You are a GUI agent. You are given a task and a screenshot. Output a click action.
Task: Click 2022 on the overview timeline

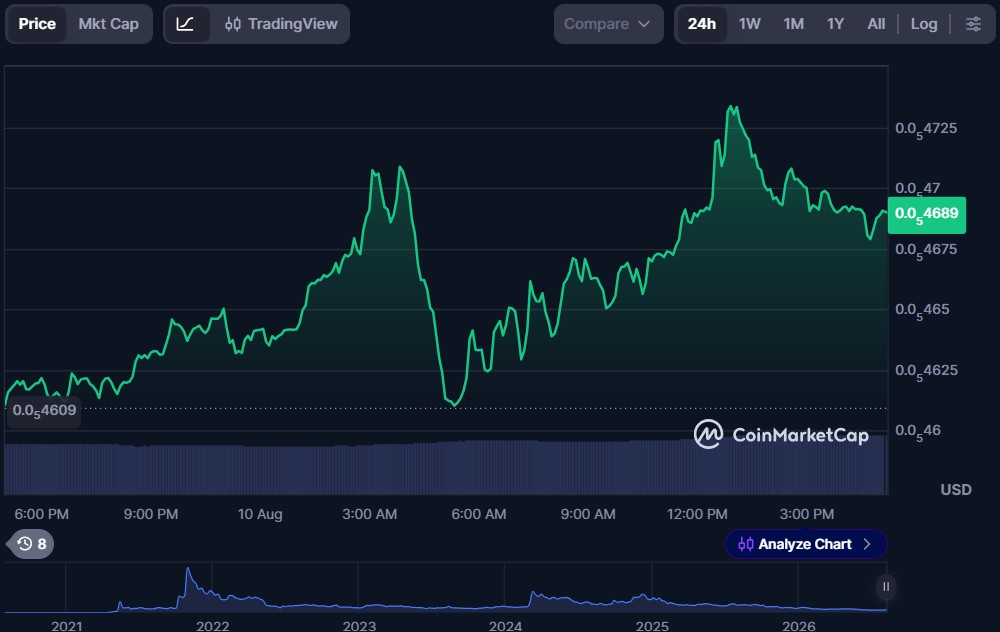(x=212, y=626)
